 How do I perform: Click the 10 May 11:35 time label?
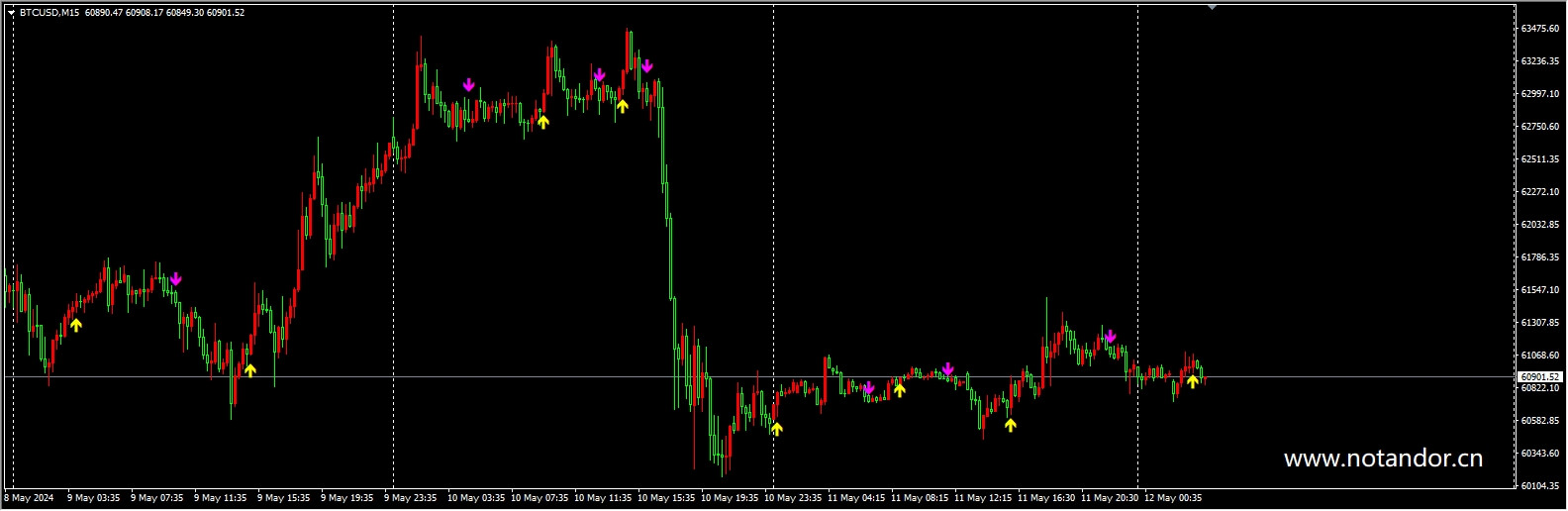pyautogui.click(x=603, y=498)
